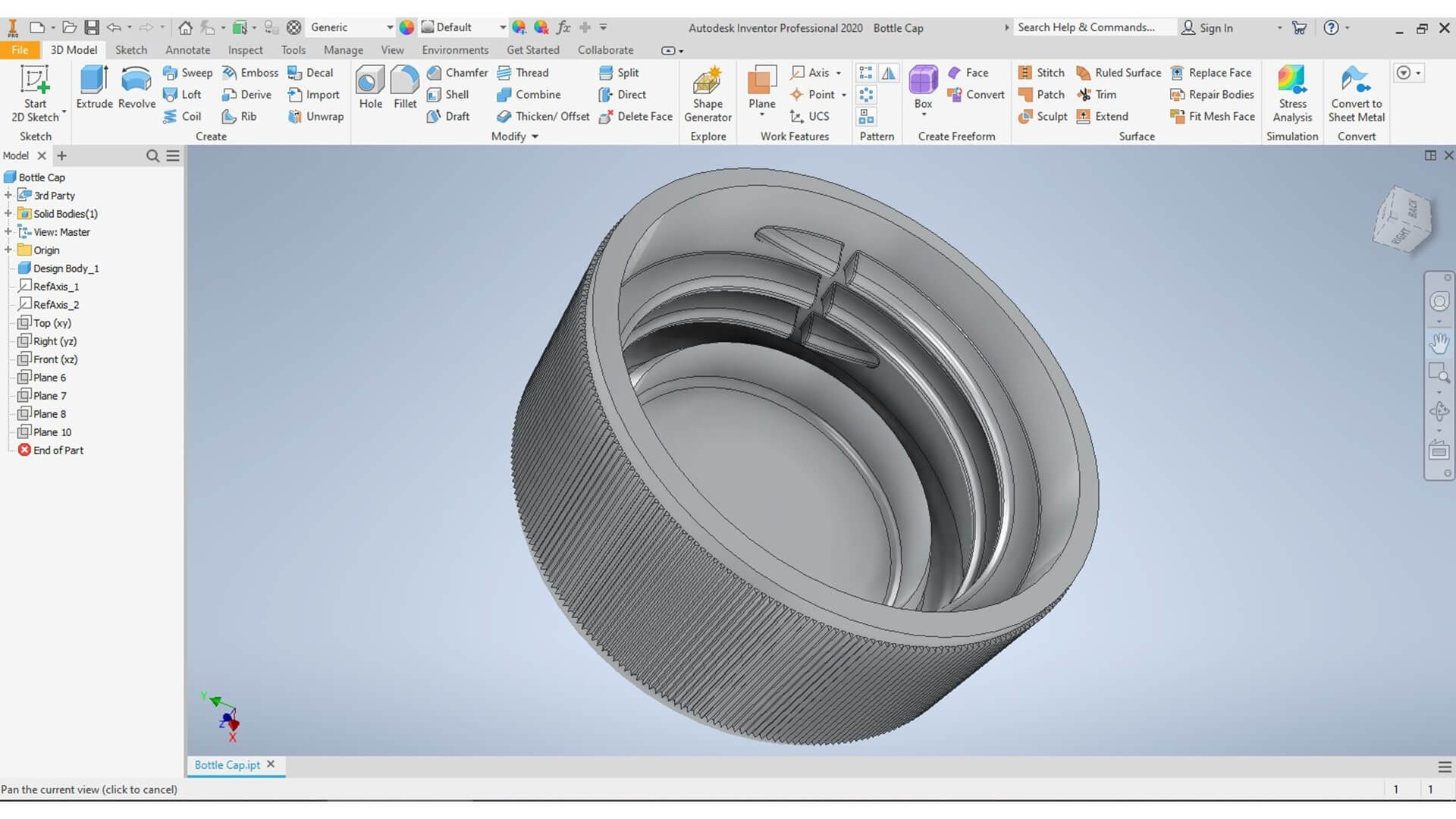Viewport: 1456px width, 819px height.
Task: Select Plane 8 in model tree
Action: [x=49, y=414]
